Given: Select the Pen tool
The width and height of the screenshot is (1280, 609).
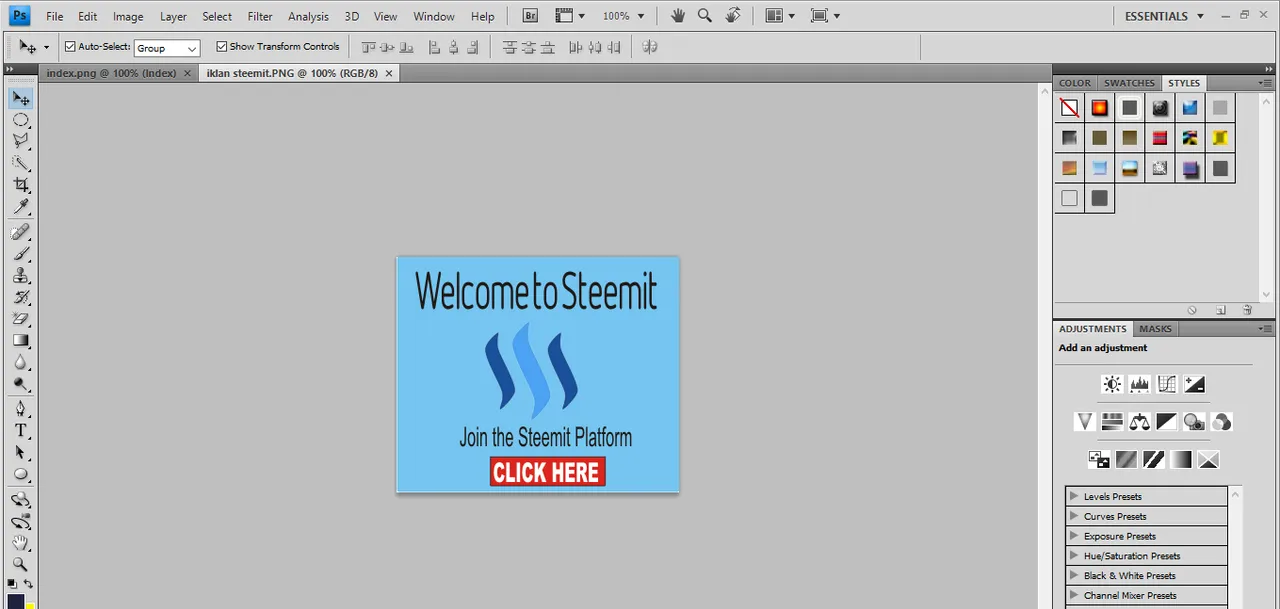Looking at the screenshot, I should pyautogui.click(x=20, y=409).
